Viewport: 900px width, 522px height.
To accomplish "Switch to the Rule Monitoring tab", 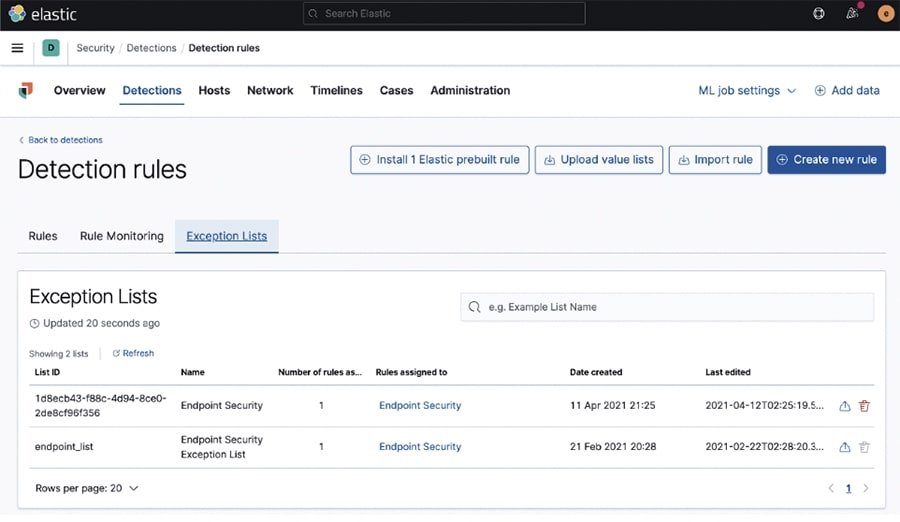I will pos(121,236).
